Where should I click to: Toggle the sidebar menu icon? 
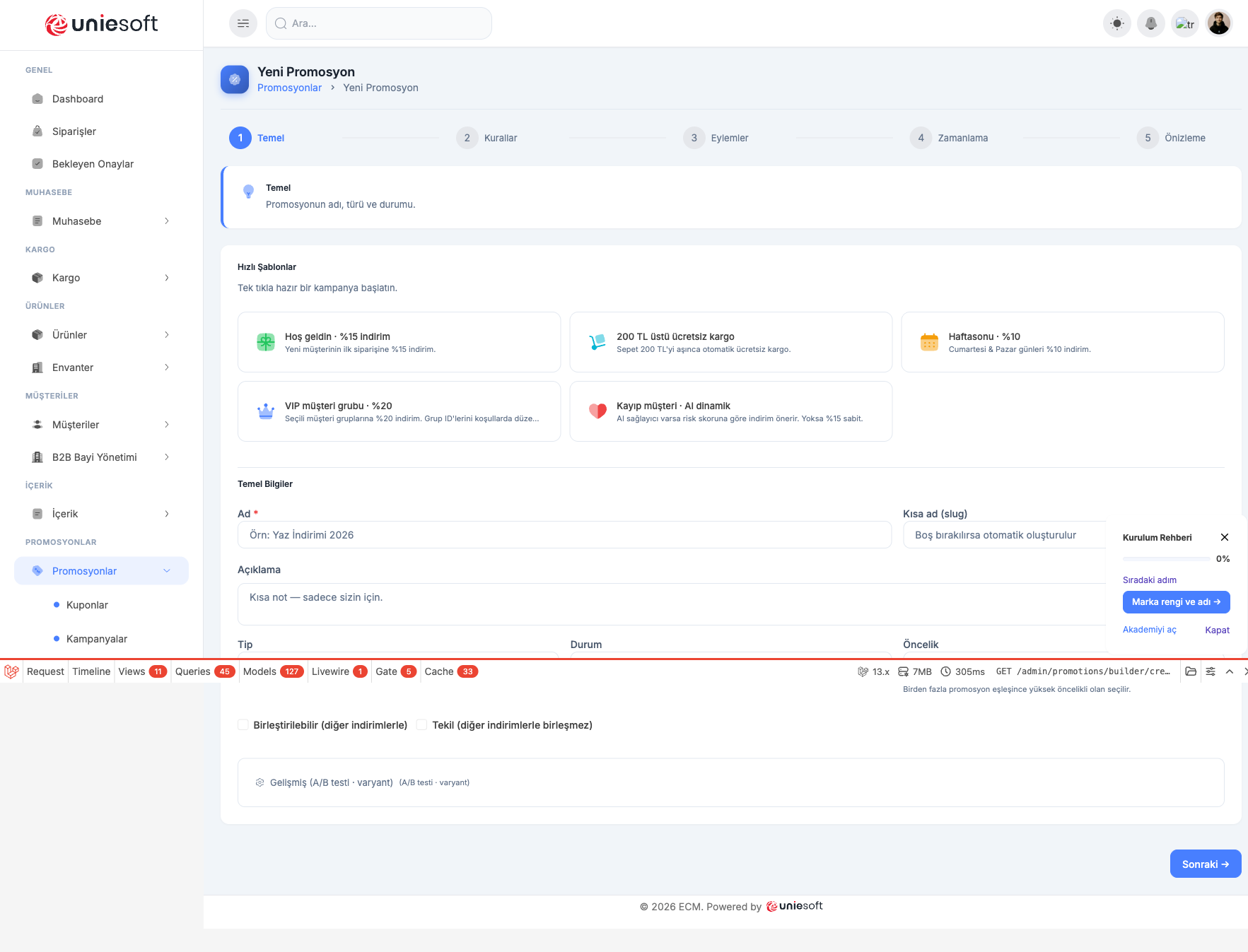click(243, 23)
